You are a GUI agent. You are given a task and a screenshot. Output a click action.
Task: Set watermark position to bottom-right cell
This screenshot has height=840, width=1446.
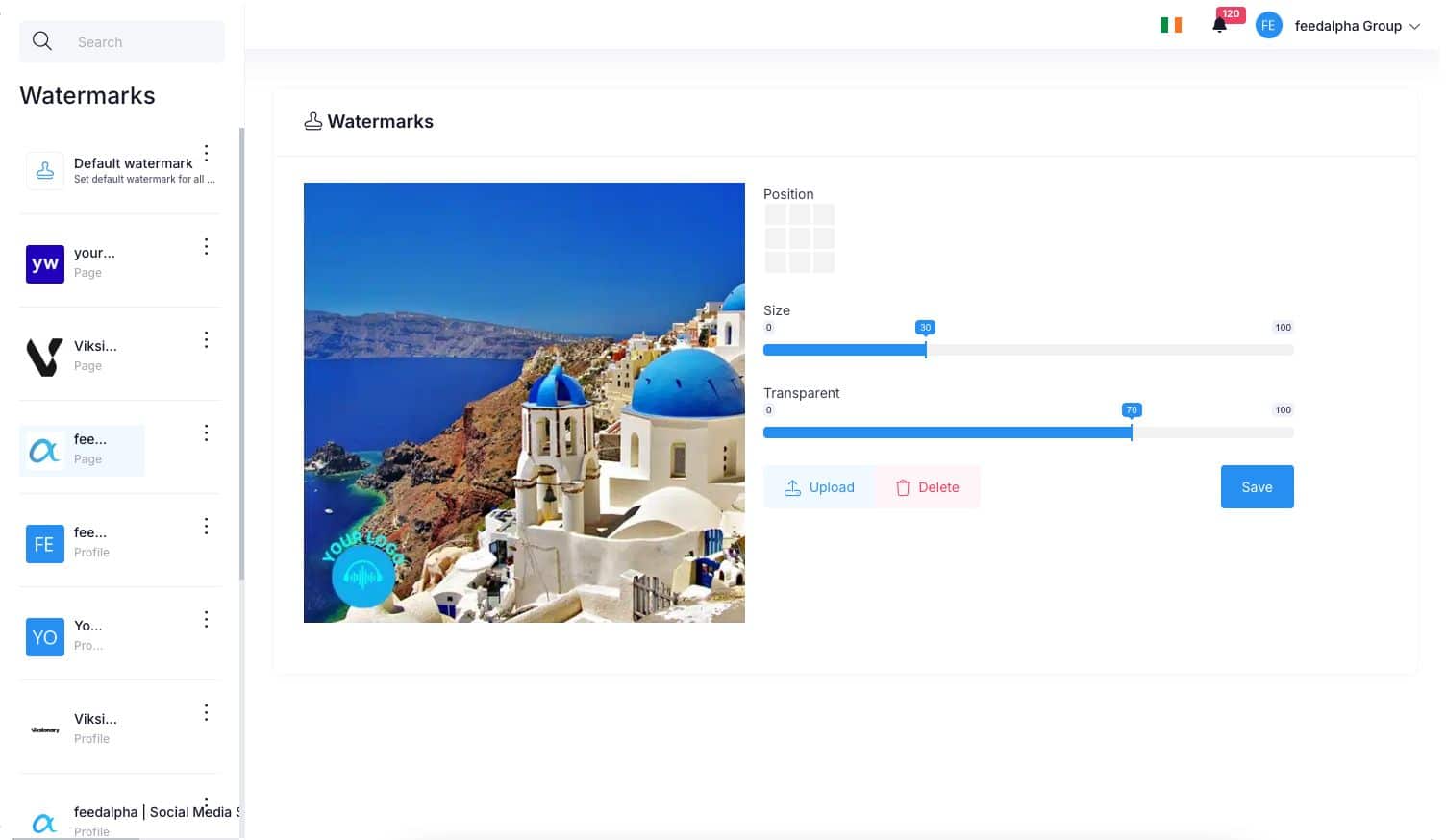click(x=824, y=262)
